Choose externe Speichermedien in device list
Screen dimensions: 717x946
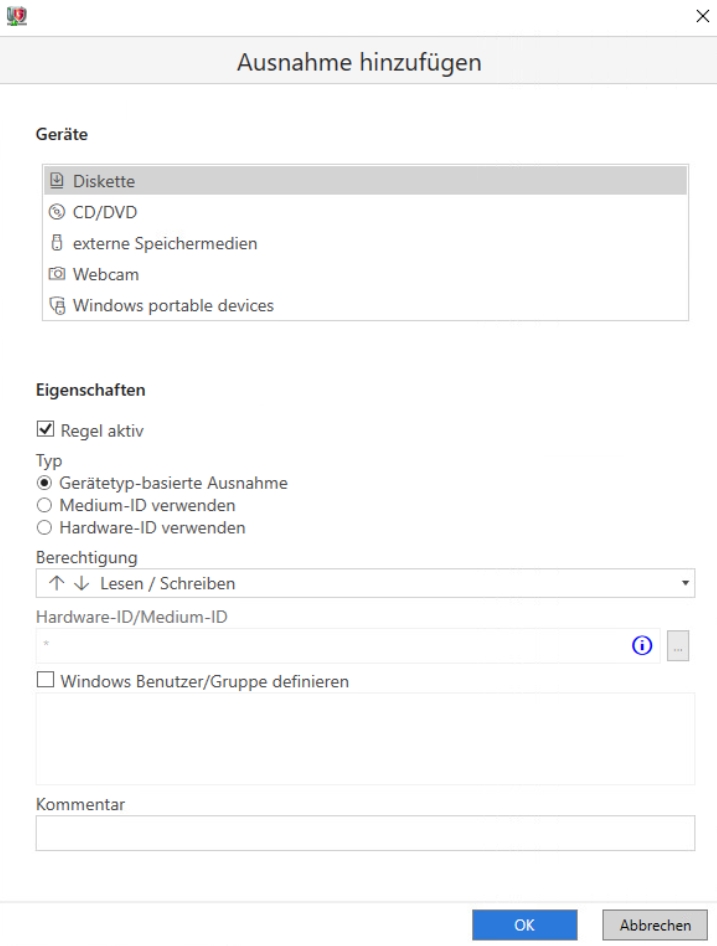[x=365, y=243]
